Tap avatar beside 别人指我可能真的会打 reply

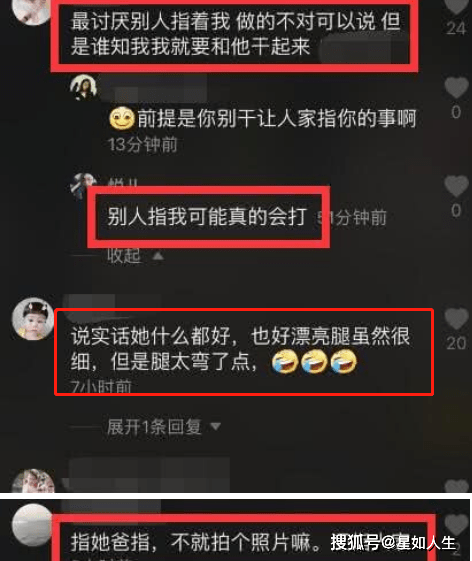[83, 185]
